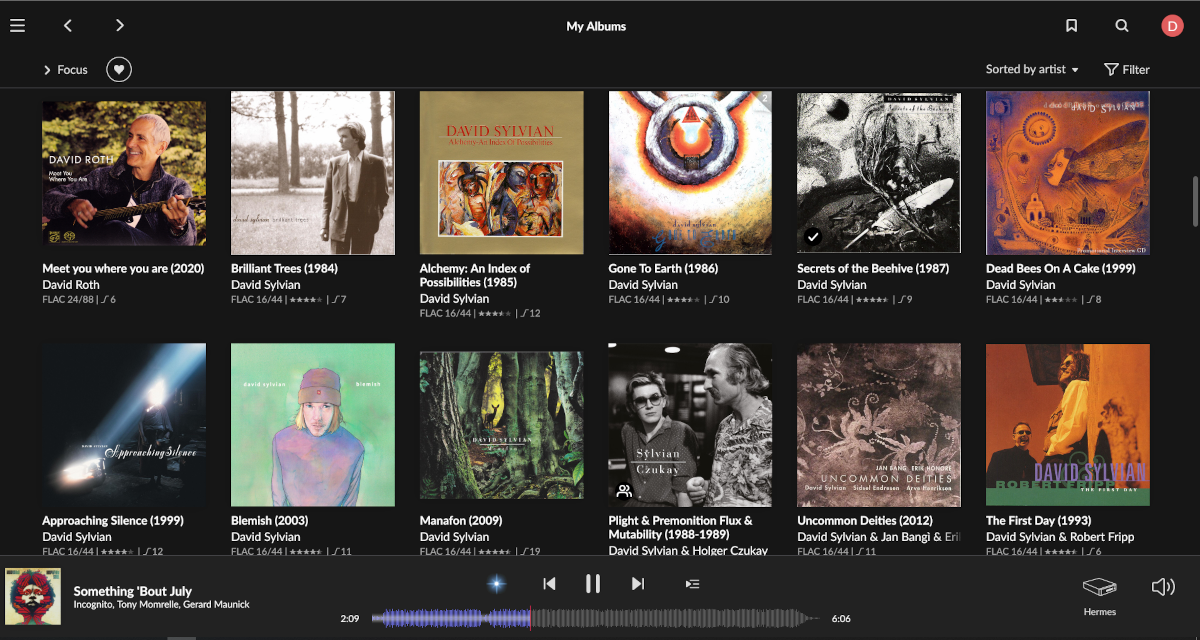This screenshot has height=640, width=1200.
Task: Go back to the previous page
Action: pos(67,26)
